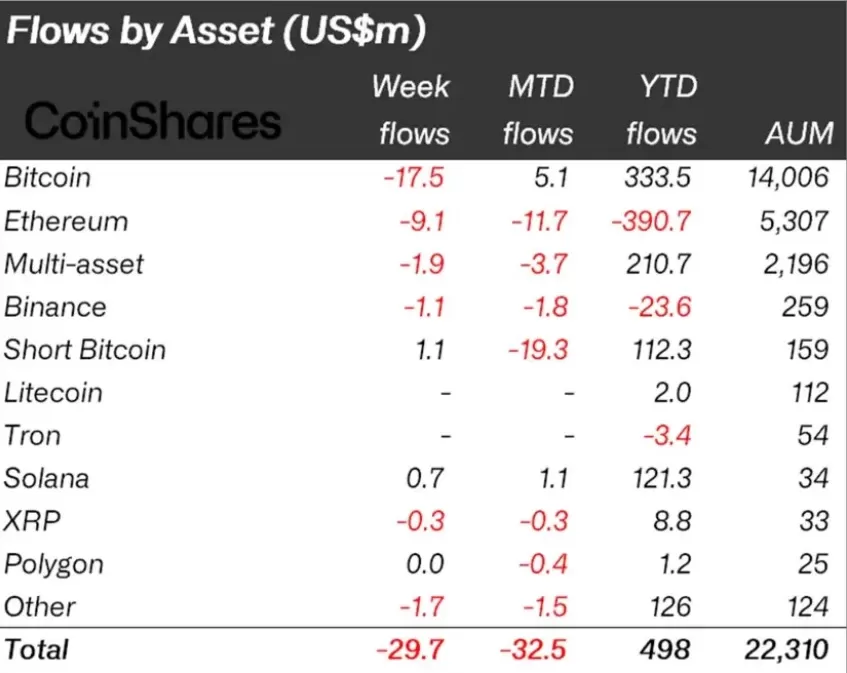Select Ethereum's YTD flows value -390.7

tap(650, 221)
